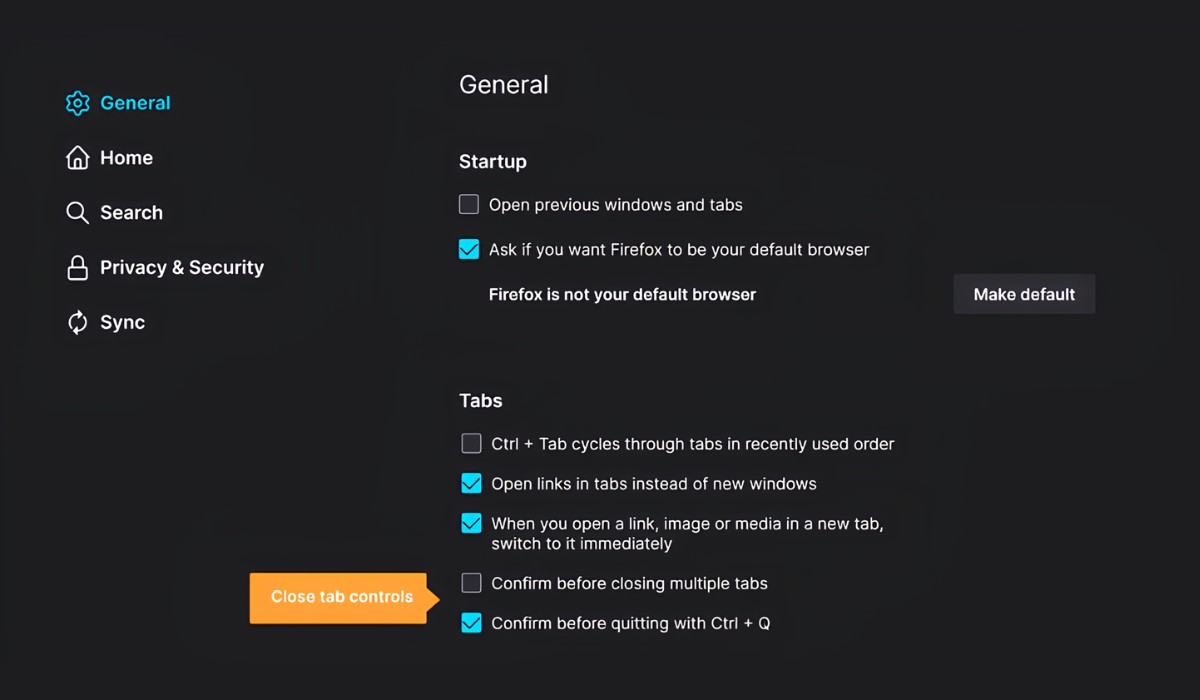Uncheck asking Firefox to be default browser

469,249
